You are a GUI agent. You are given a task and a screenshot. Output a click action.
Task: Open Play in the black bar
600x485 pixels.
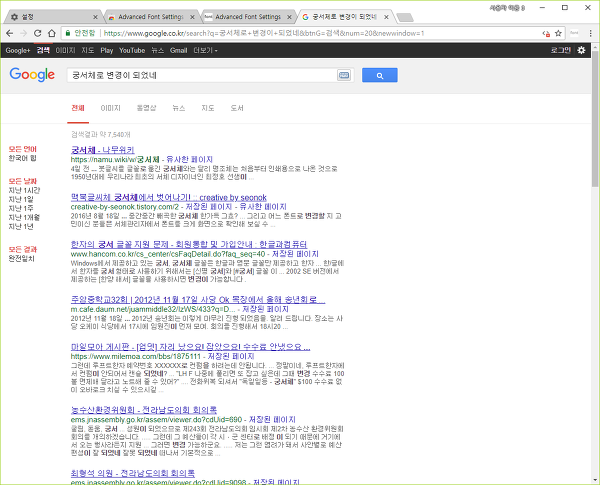pos(107,51)
